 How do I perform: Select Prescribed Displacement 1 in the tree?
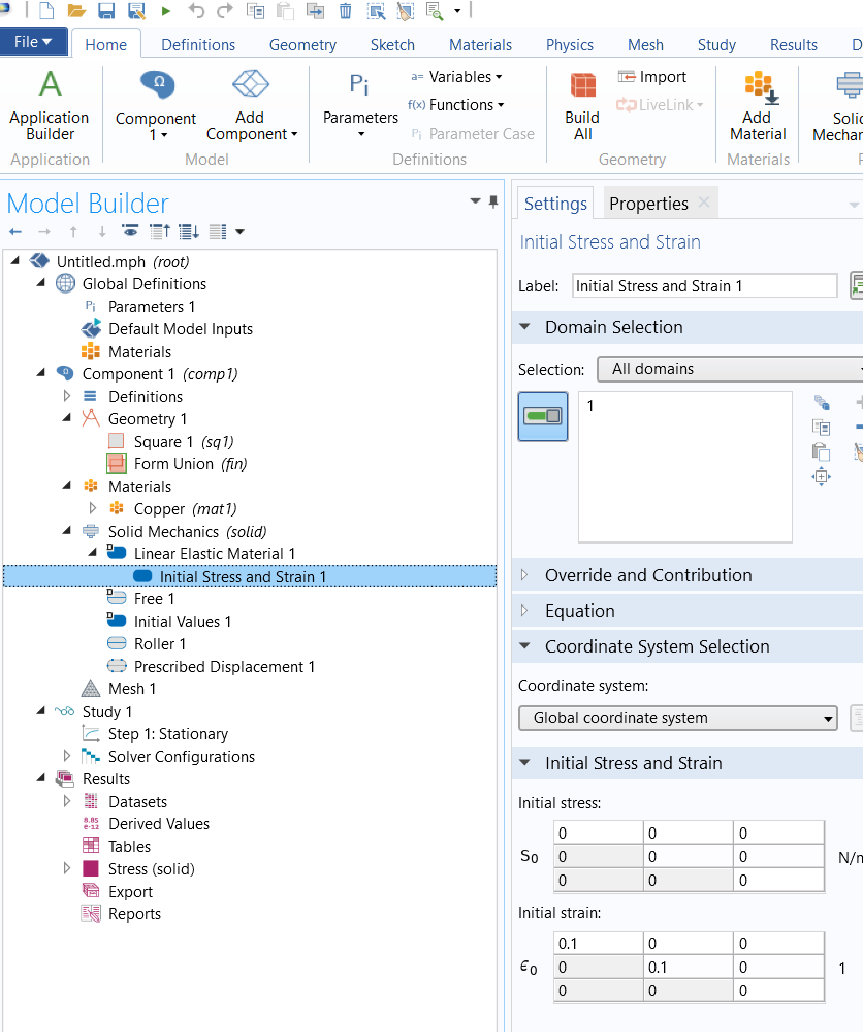(224, 667)
